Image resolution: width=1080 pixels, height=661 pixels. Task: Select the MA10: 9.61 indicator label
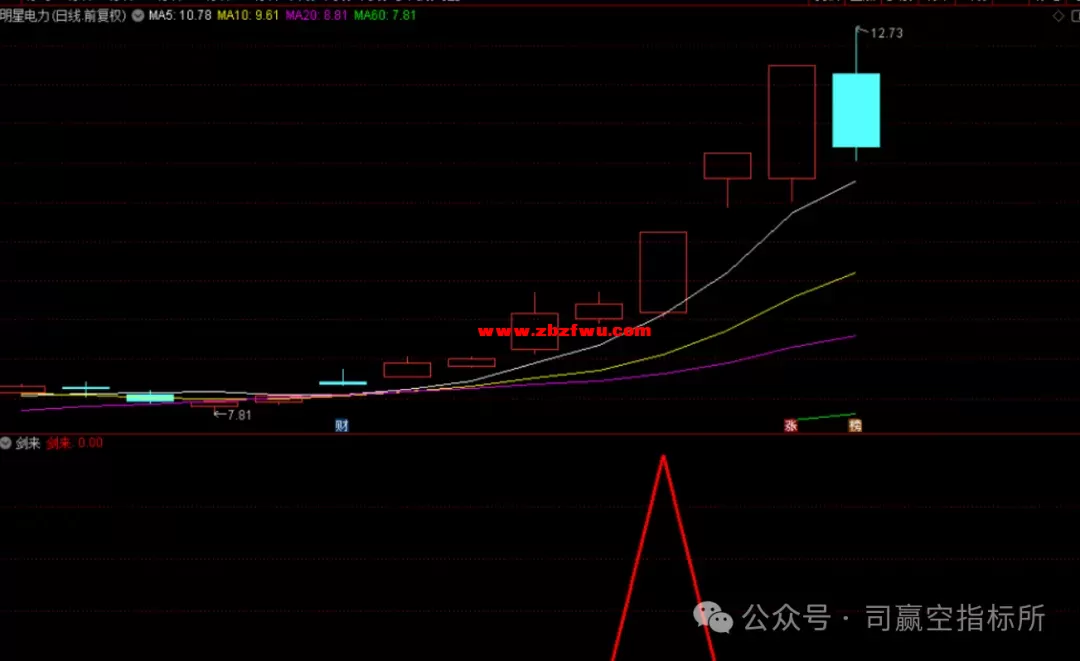(x=248, y=15)
